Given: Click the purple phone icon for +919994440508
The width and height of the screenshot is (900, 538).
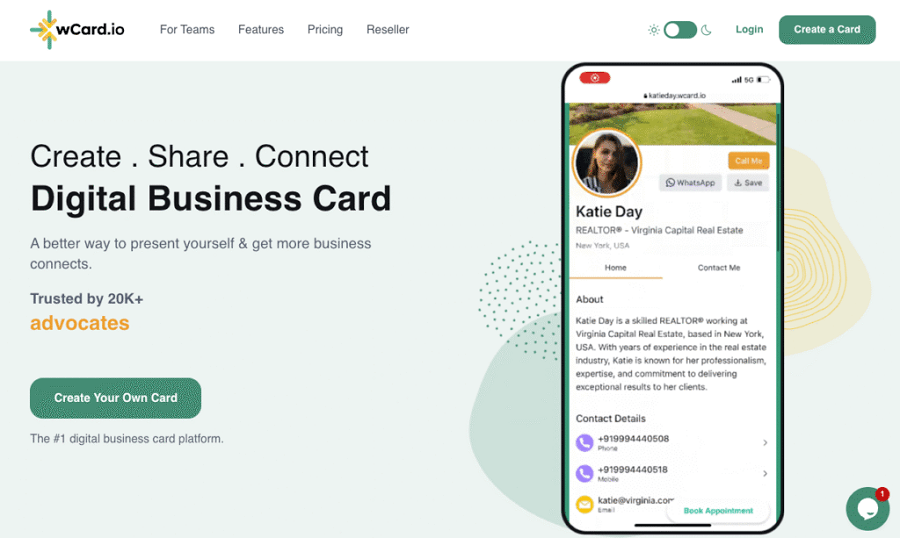Looking at the screenshot, I should (x=584, y=443).
